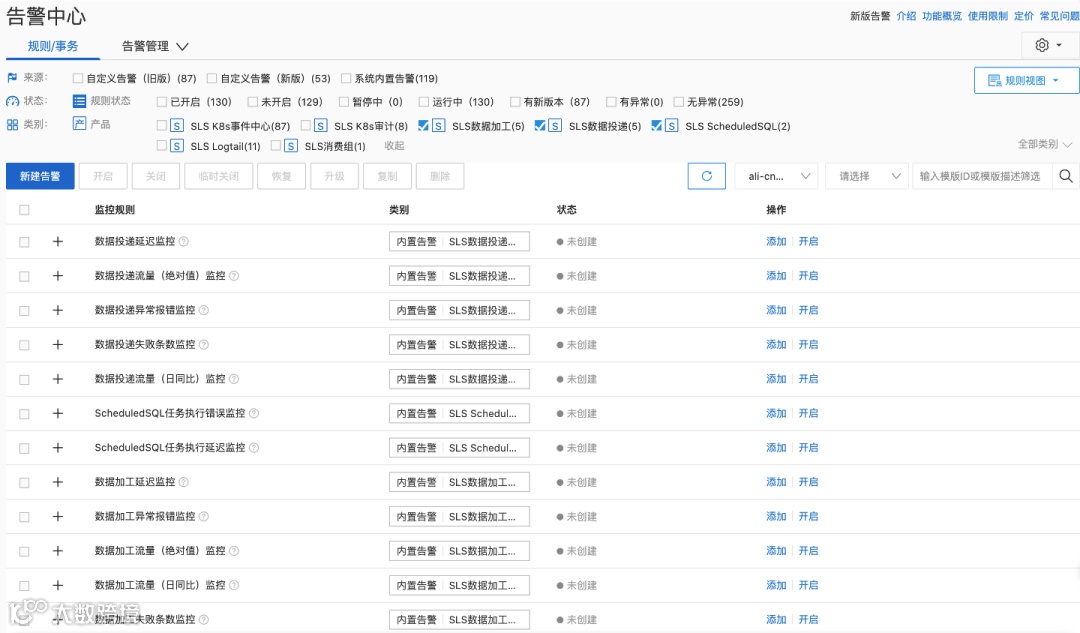This screenshot has width=1080, height=633.
Task: Expand the 数据加工流量（日同比）监控 row
Action: [x=58, y=585]
